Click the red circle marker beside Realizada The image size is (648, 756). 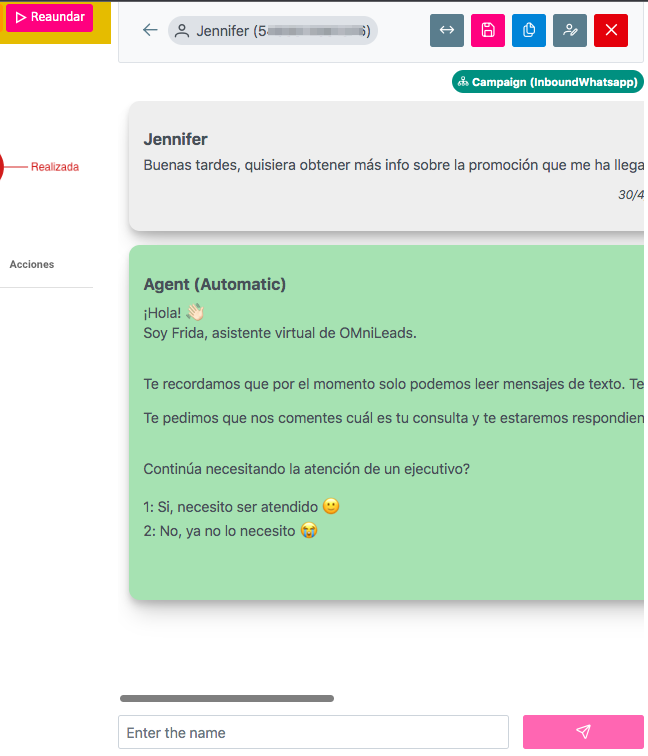1,167
